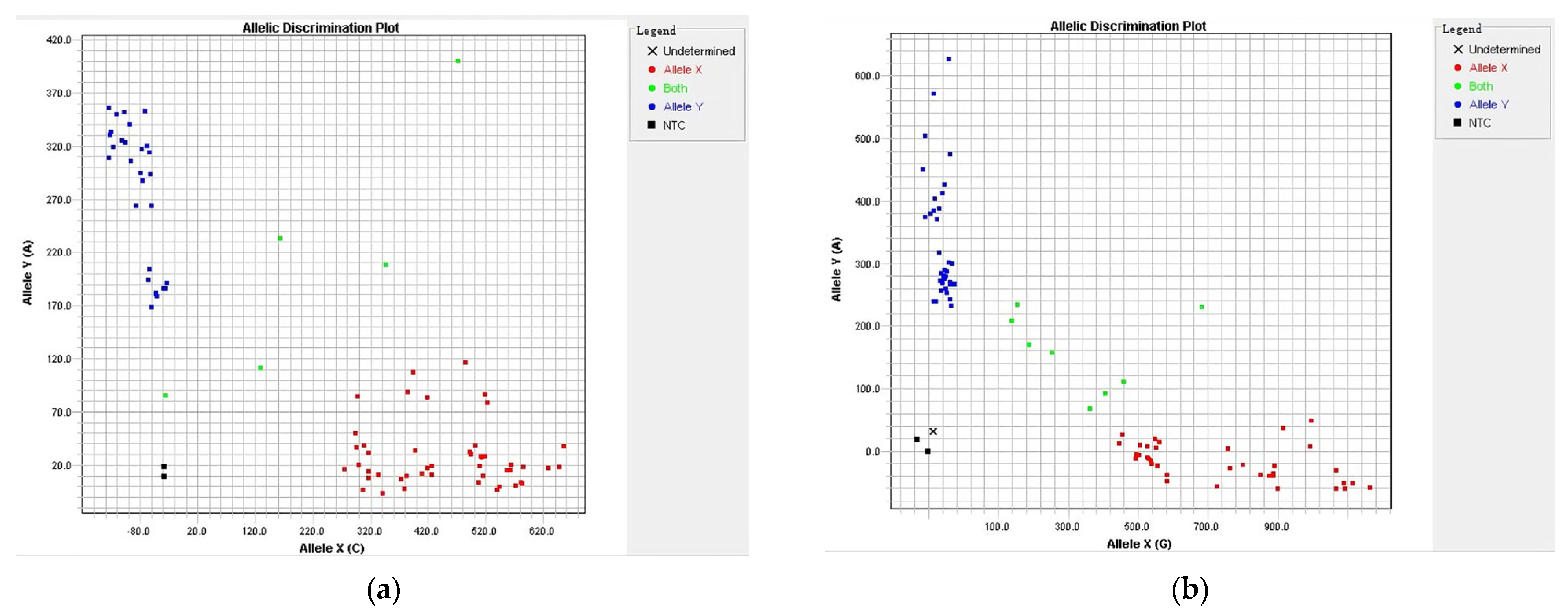Click the Undetermined X icon in left legend
The width and height of the screenshot is (1568, 615).
tap(652, 51)
